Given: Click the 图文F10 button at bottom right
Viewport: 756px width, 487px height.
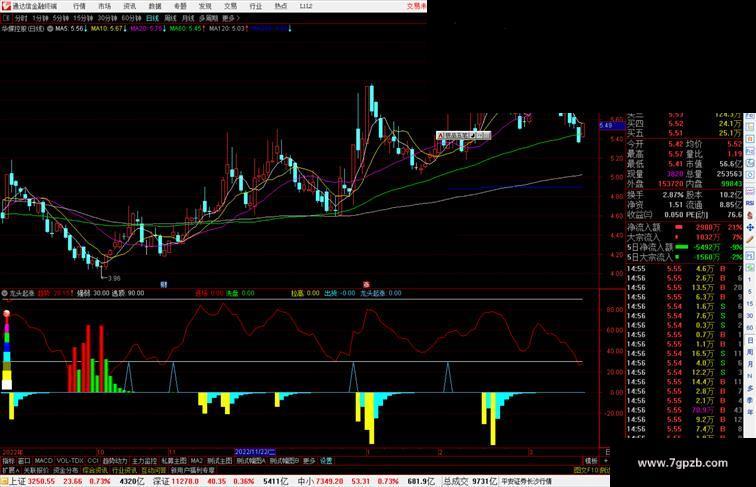Looking at the screenshot, I should pos(586,470).
